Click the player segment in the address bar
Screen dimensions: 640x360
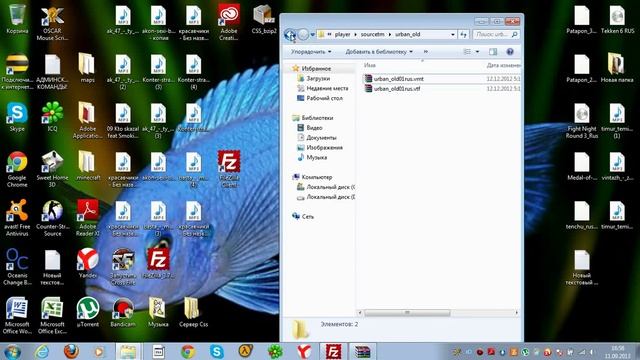tap(342, 34)
